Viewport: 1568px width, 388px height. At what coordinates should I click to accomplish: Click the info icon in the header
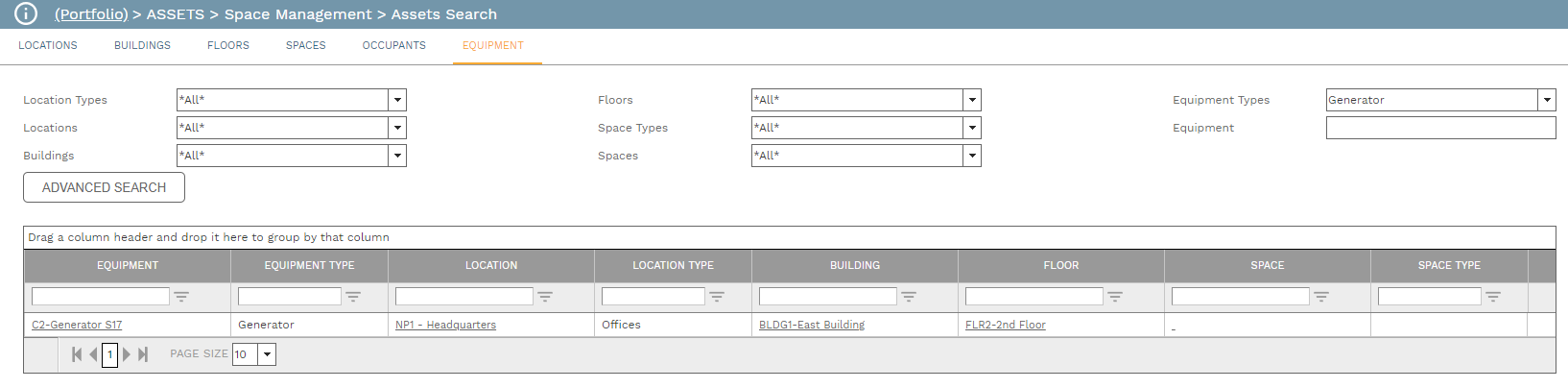click(x=26, y=14)
